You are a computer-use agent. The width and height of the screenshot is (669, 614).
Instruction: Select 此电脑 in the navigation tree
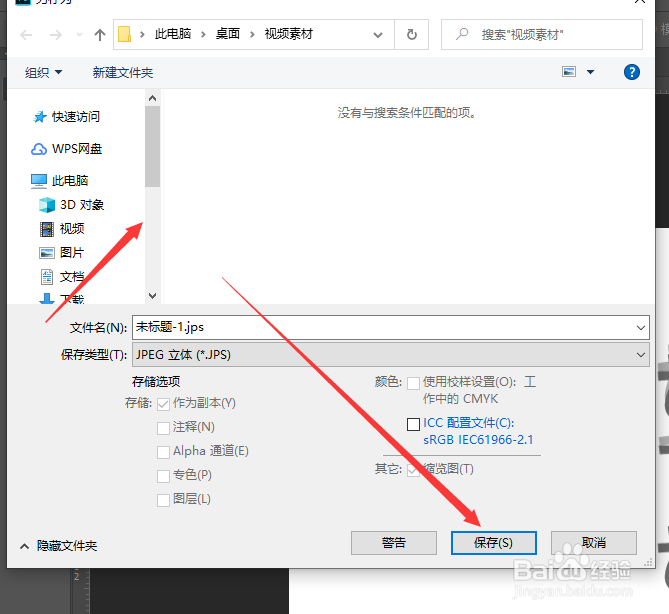[x=60, y=180]
